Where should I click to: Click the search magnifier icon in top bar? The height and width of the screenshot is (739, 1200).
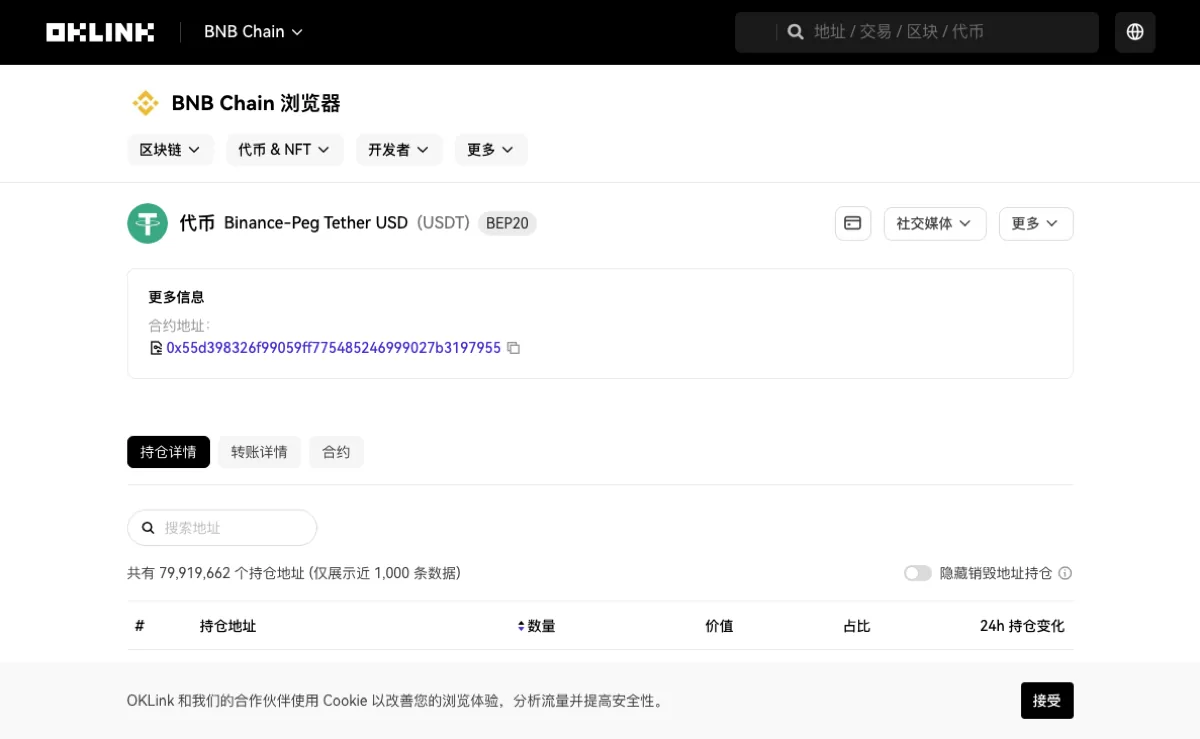pyautogui.click(x=796, y=32)
